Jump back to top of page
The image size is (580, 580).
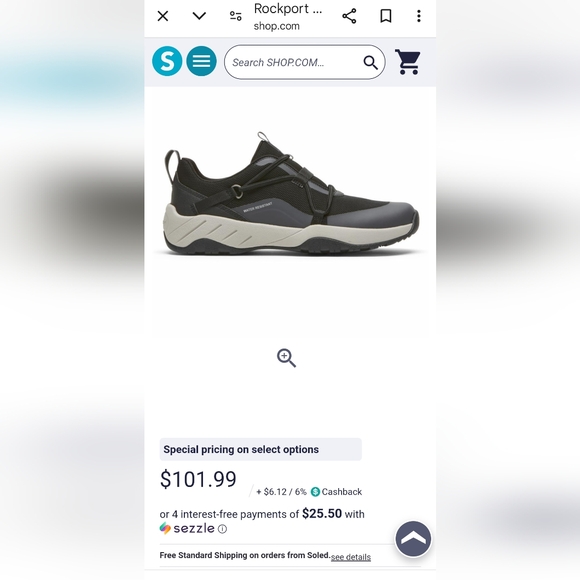413,539
